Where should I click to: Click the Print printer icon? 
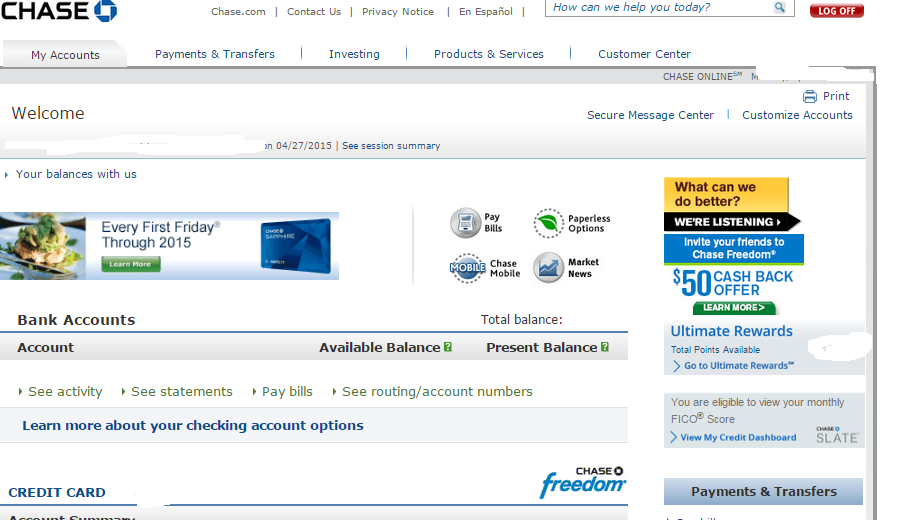(x=810, y=96)
